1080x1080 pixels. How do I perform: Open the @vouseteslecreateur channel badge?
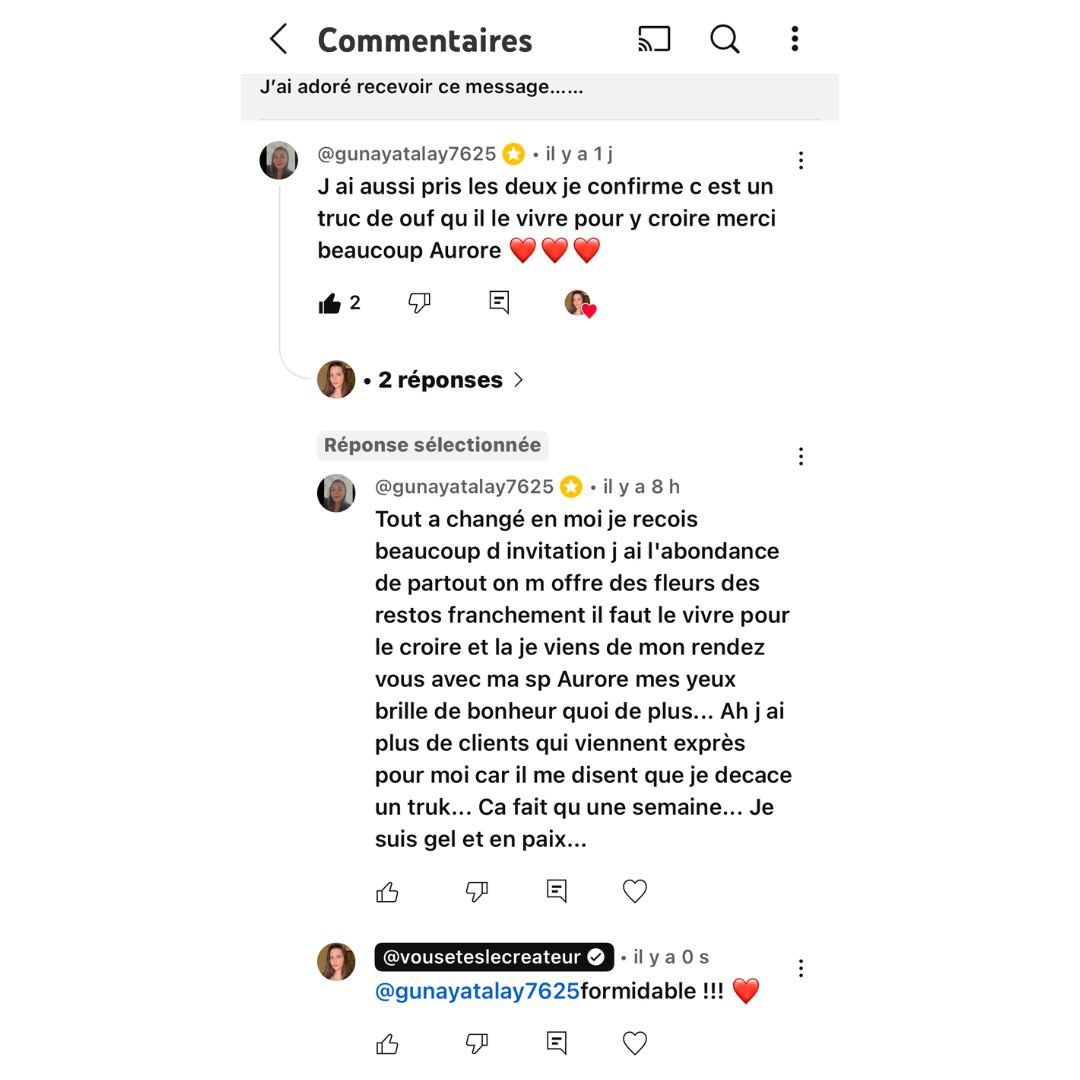click(494, 957)
